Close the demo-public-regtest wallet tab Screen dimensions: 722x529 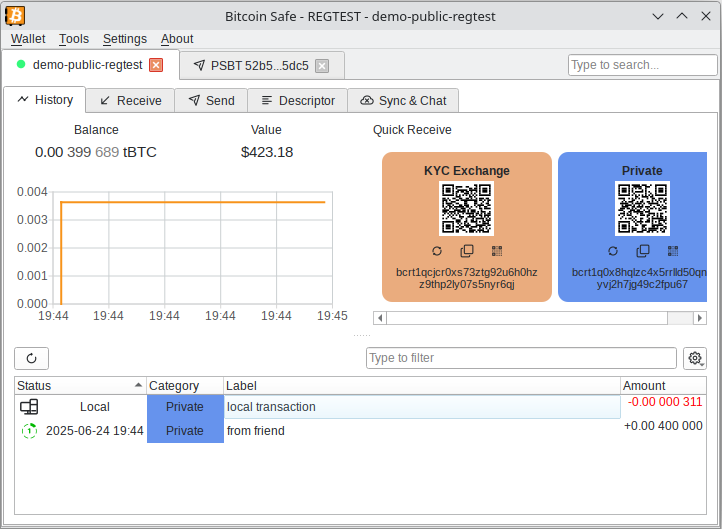pyautogui.click(x=156, y=65)
